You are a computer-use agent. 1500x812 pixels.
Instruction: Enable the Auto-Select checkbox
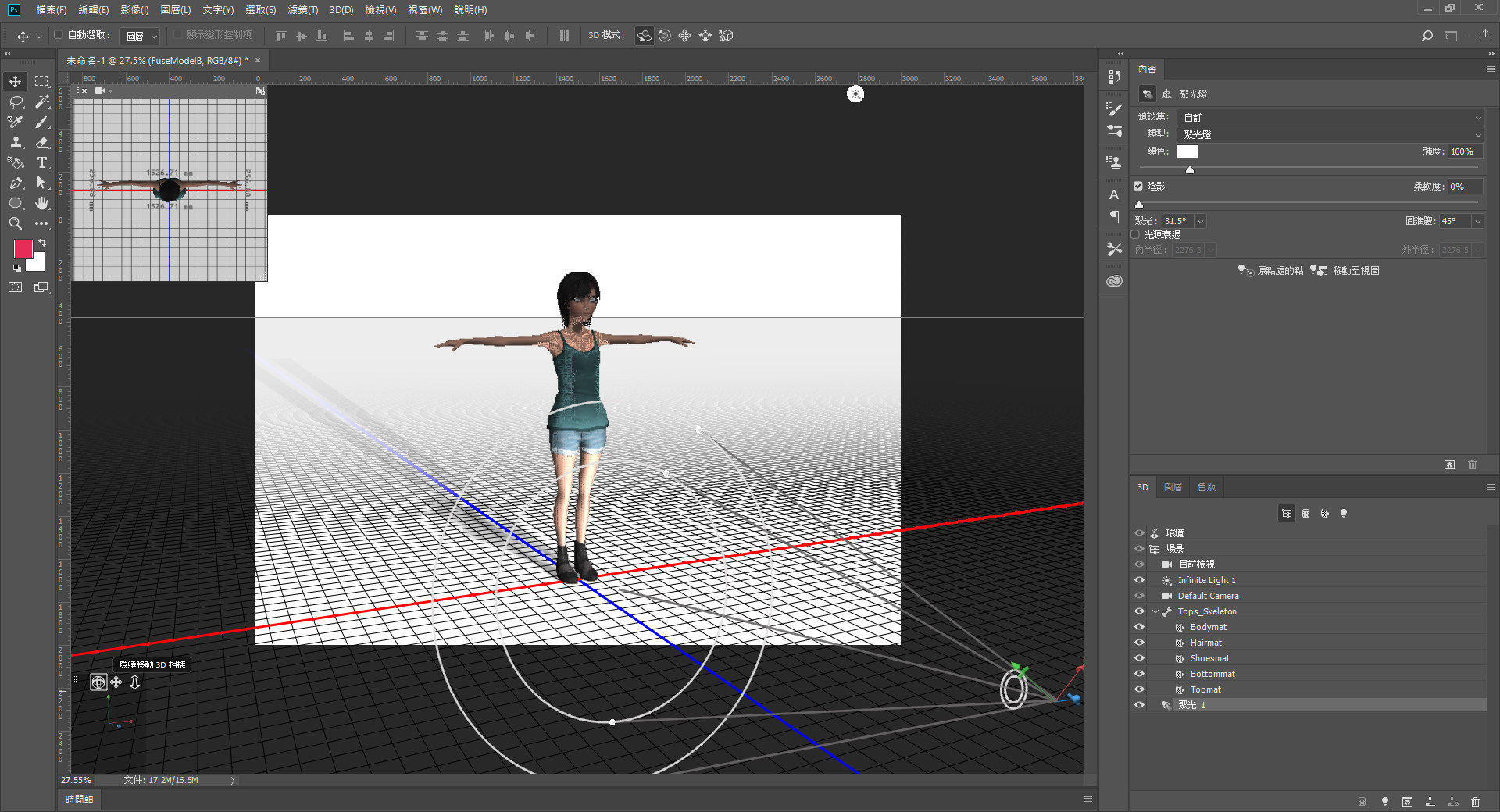tap(59, 35)
